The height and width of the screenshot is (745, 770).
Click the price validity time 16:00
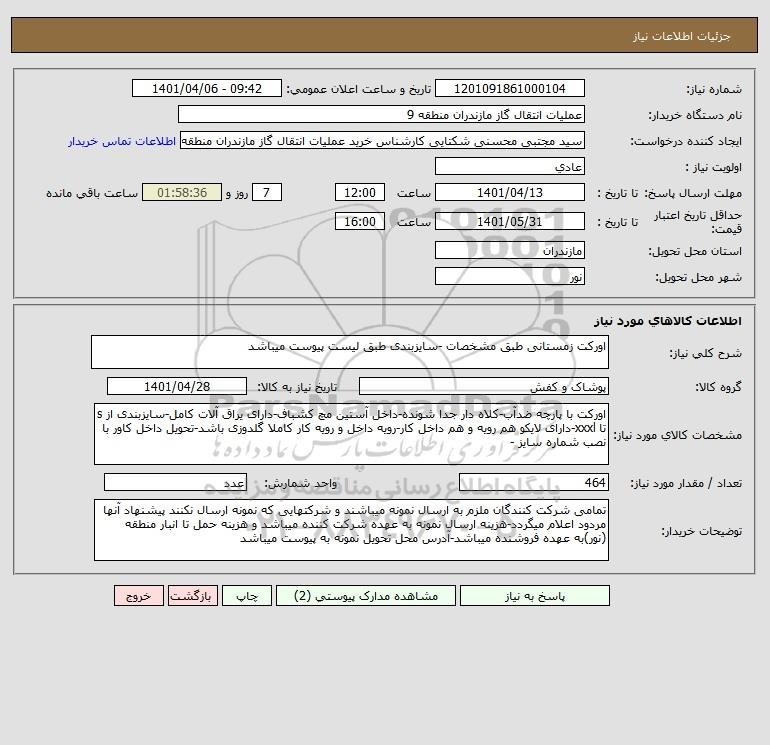[x=360, y=221]
